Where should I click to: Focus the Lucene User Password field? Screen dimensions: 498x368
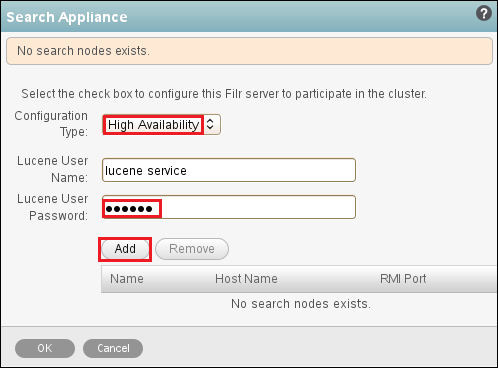click(229, 207)
